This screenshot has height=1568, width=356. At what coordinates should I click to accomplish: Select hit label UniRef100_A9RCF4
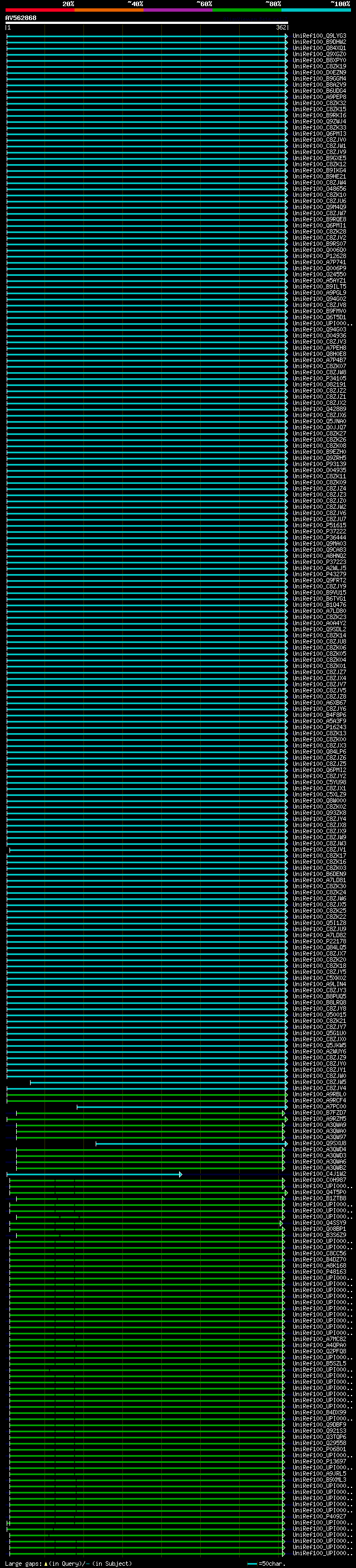point(319,1101)
